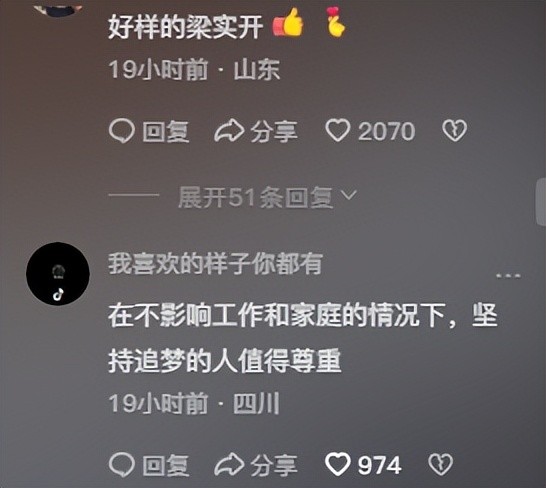Expand the 展开51条回复 replies
The image size is (546, 488).
coord(267,197)
